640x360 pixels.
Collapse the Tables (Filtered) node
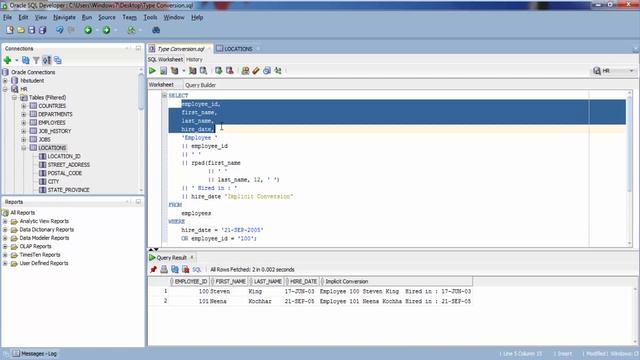[14, 98]
